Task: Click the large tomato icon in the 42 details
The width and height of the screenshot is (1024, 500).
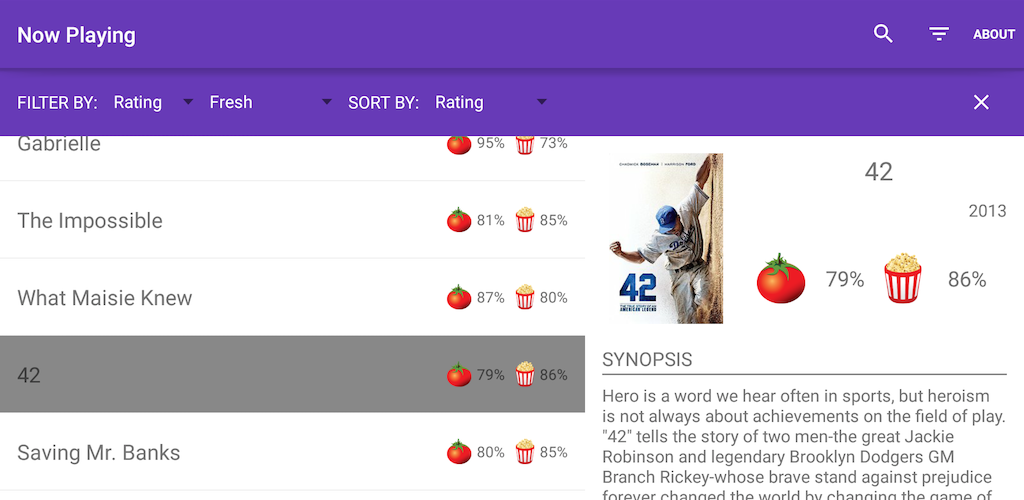Action: [x=781, y=279]
